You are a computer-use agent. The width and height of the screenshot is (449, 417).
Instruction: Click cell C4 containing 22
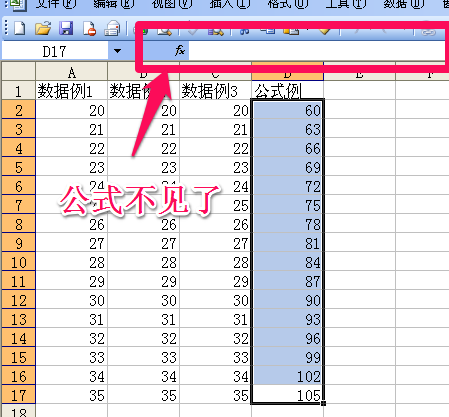215,148
